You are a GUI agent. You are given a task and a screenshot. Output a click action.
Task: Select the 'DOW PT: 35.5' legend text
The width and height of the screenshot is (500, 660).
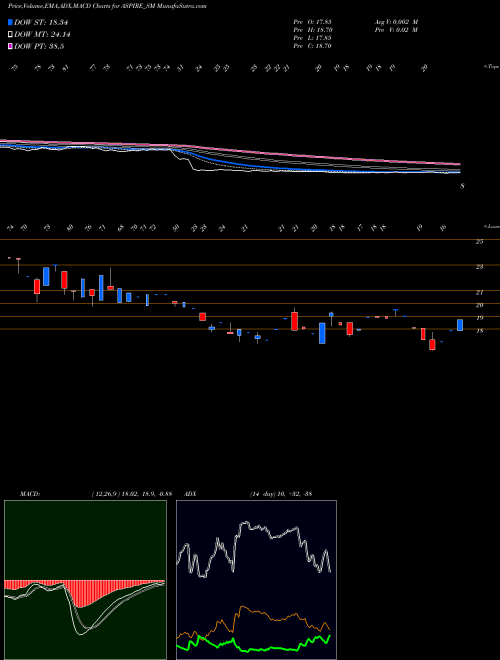tap(39, 46)
